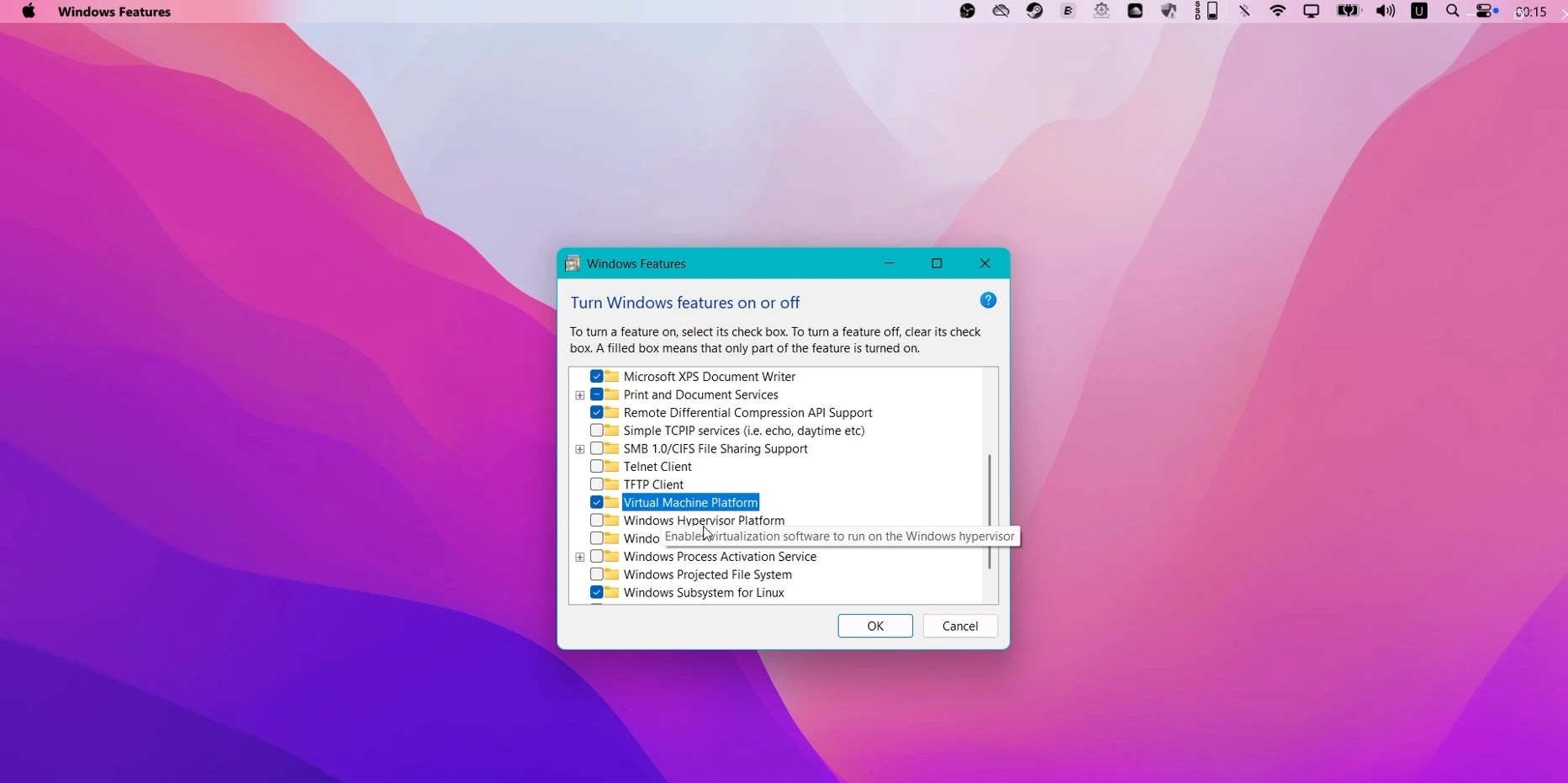Click the gear download menu bar icon
Viewport: 1568px width, 783px height.
click(1101, 12)
